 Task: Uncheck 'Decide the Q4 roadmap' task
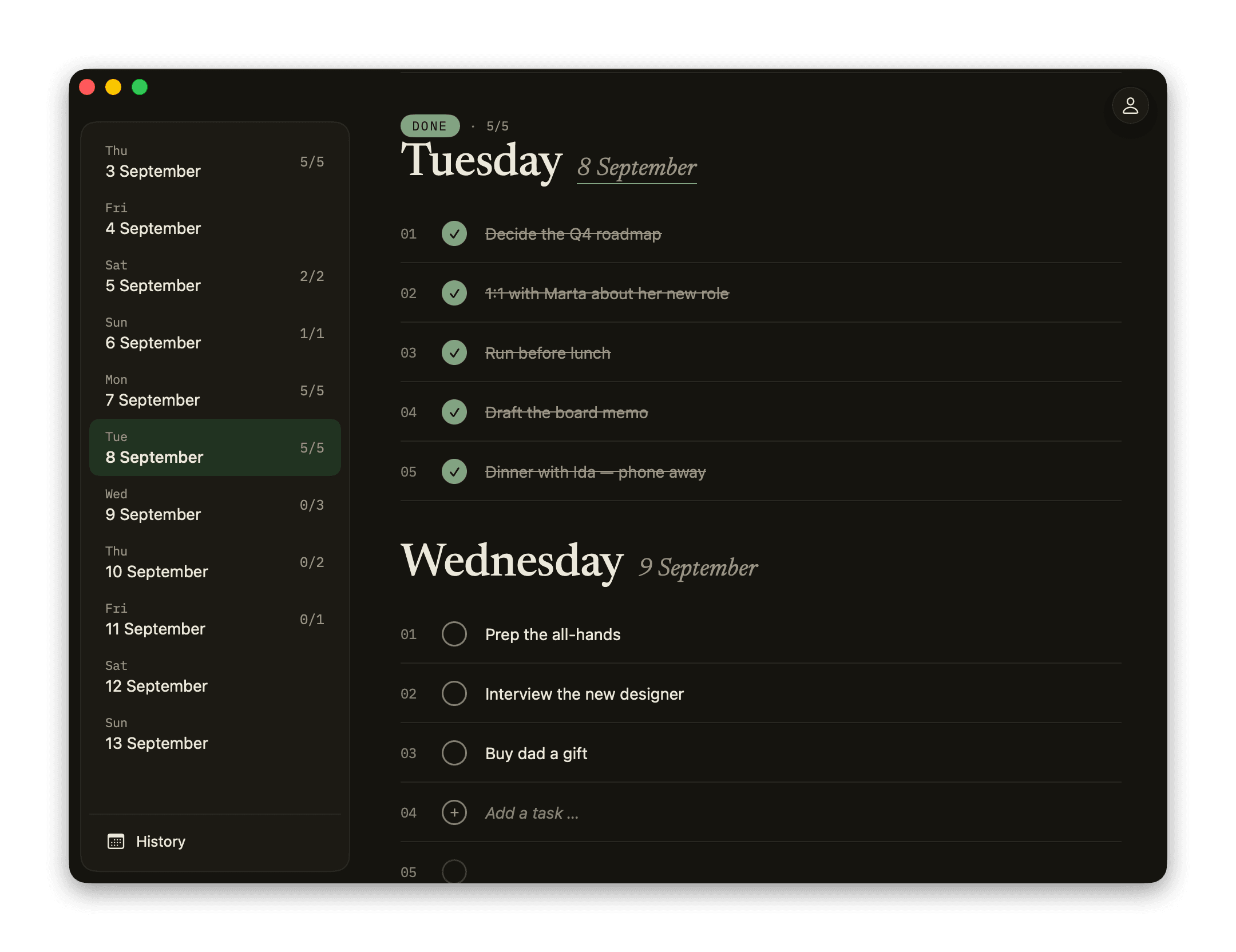[x=454, y=233]
